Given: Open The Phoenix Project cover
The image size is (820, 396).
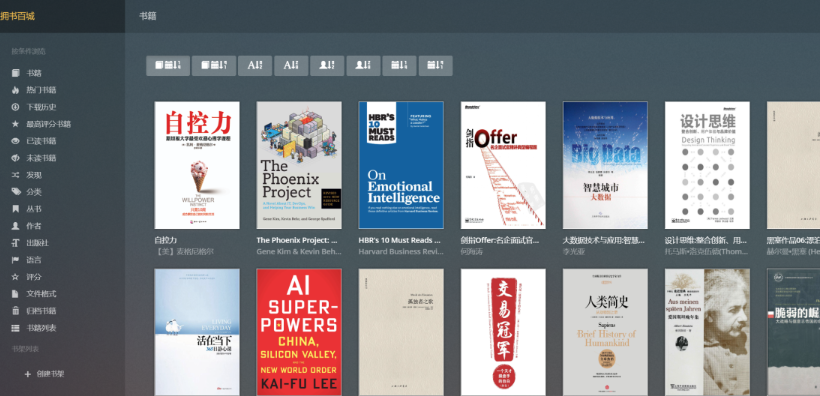Looking at the screenshot, I should 299,165.
